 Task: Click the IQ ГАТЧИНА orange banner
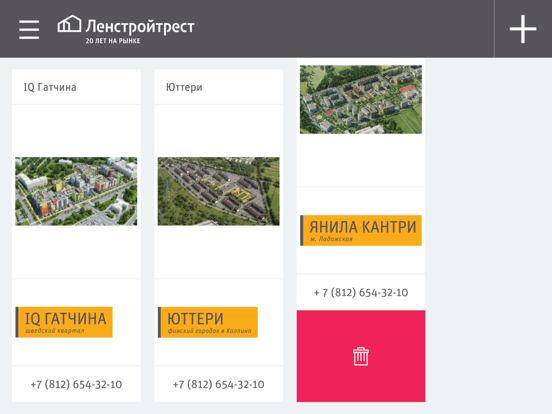click(64, 322)
